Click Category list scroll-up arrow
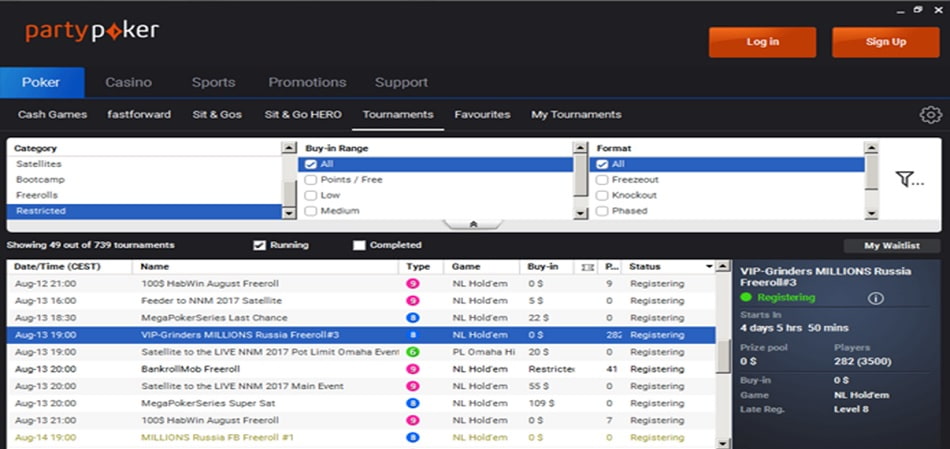Image resolution: width=950 pixels, height=449 pixels. (x=290, y=148)
